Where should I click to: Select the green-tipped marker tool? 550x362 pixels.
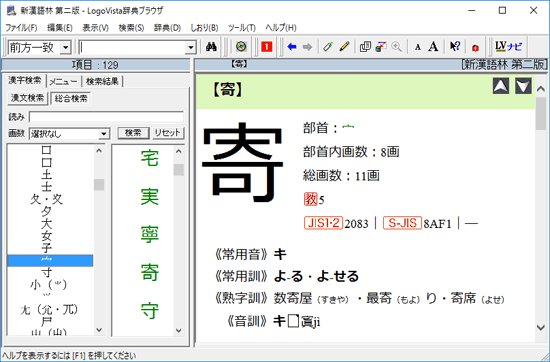[328, 47]
